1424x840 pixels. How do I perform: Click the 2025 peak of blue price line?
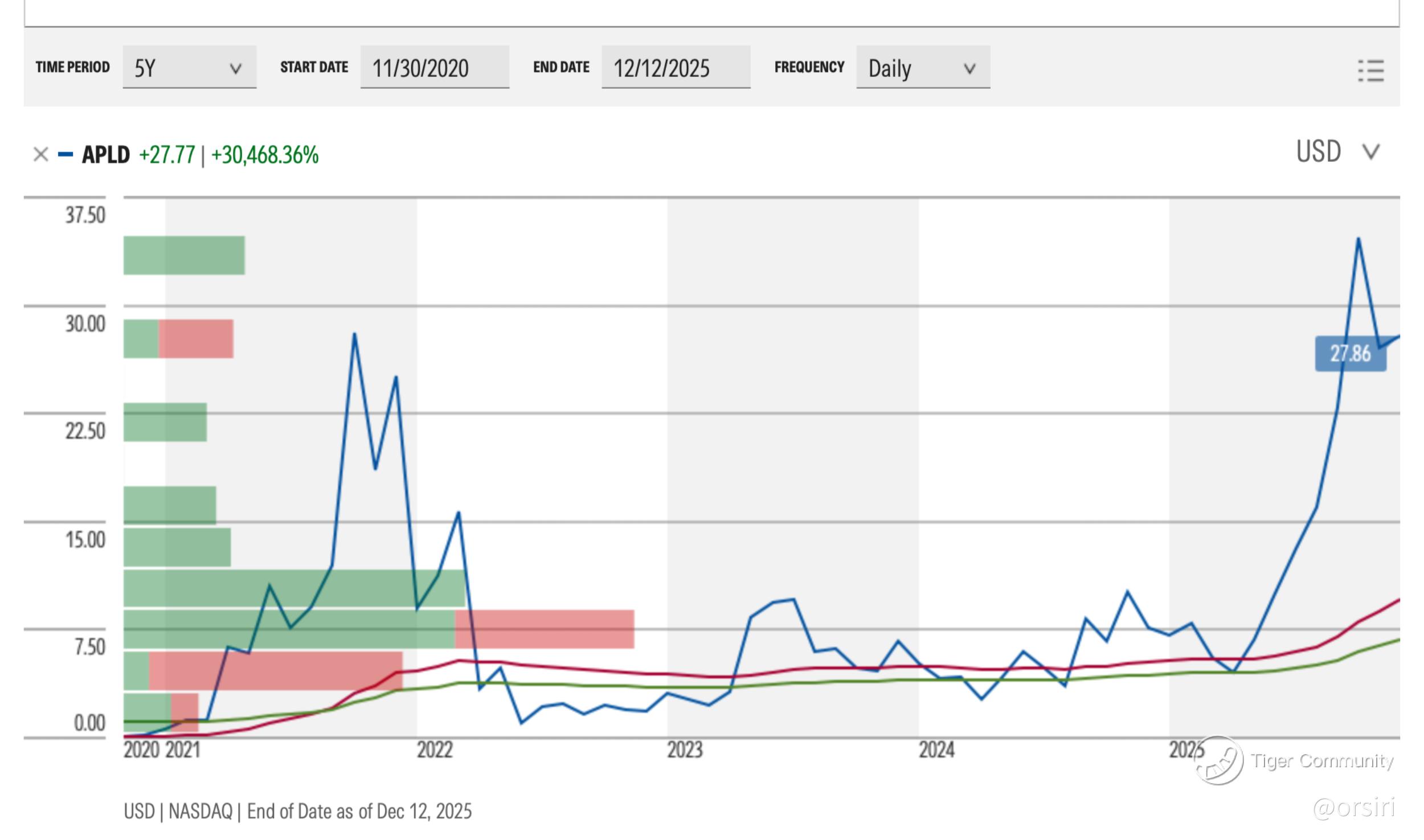point(1358,239)
